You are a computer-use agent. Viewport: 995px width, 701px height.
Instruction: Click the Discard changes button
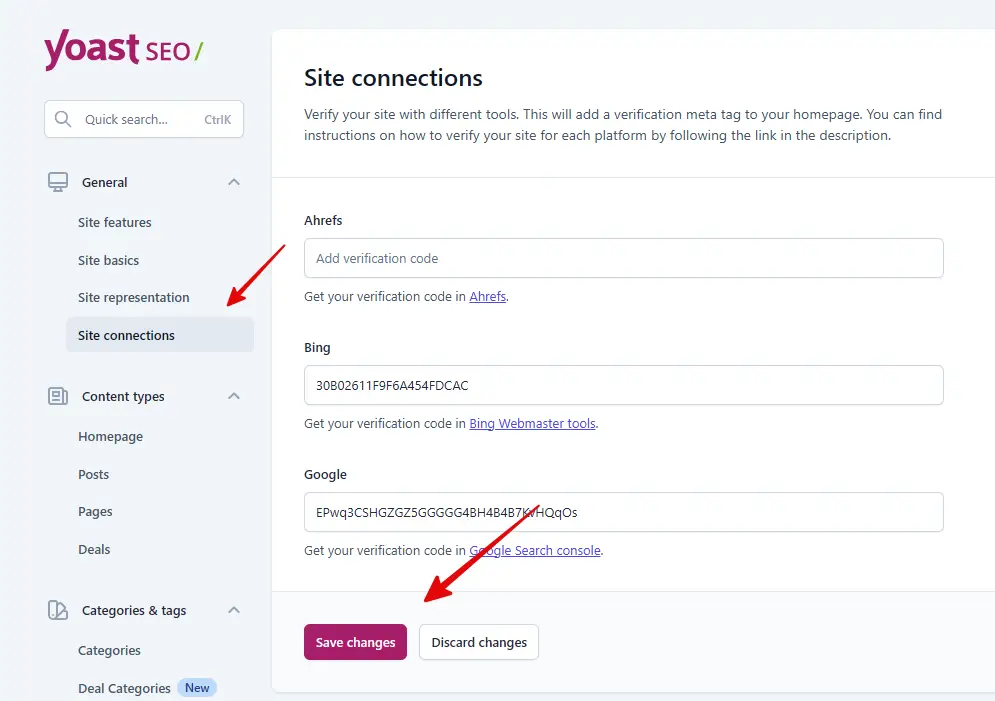(x=478, y=642)
